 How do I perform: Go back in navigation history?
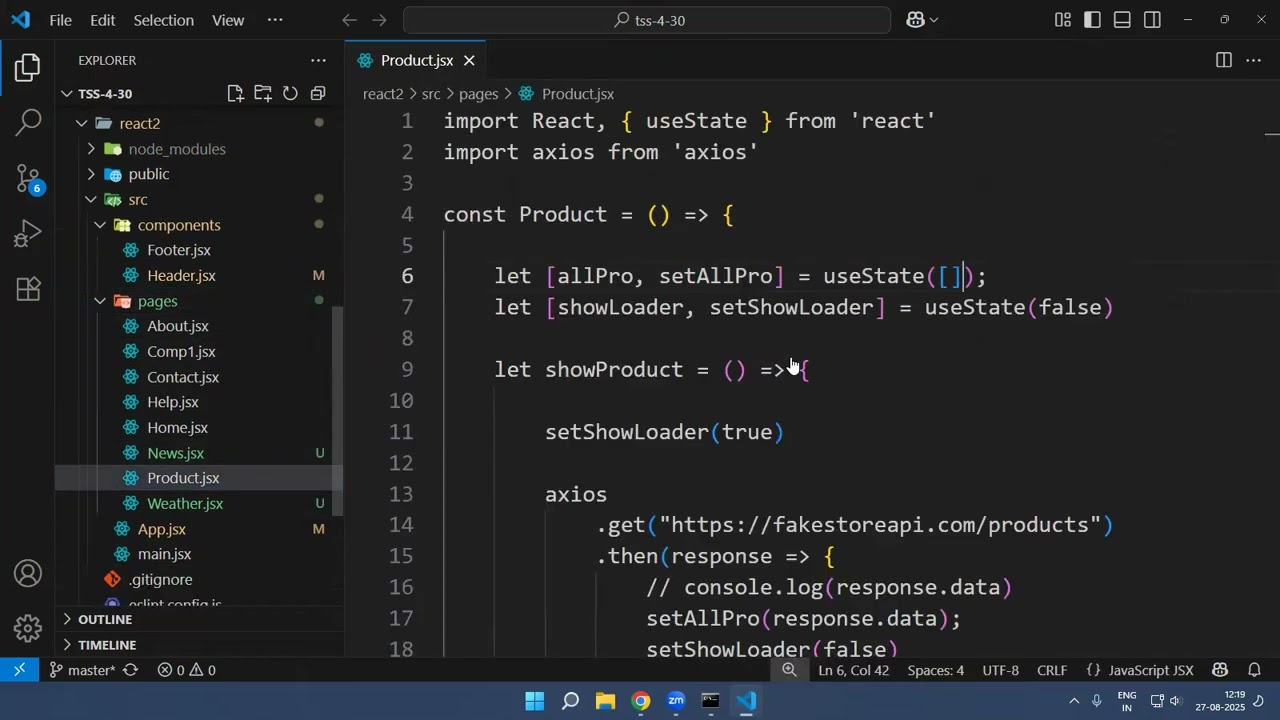(349, 20)
